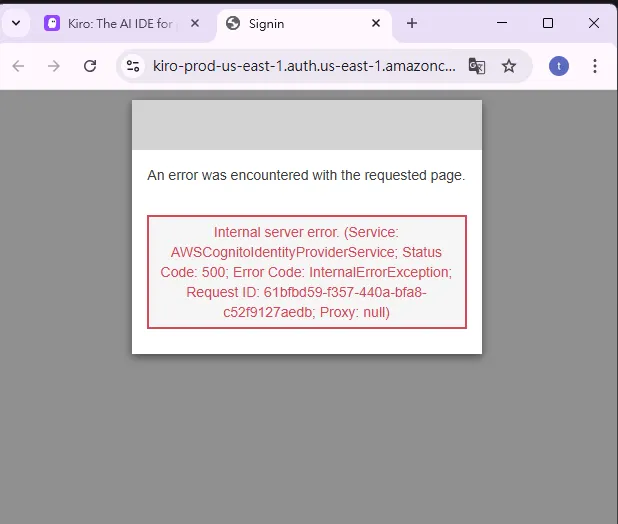Open the Chrome three-dot menu
Screen dimensions: 618x524
(595, 66)
